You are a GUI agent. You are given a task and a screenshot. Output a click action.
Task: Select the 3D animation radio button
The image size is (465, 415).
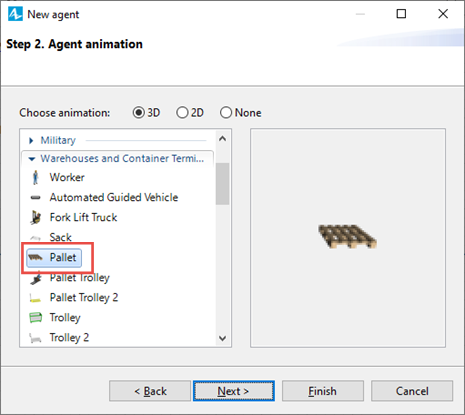139,113
